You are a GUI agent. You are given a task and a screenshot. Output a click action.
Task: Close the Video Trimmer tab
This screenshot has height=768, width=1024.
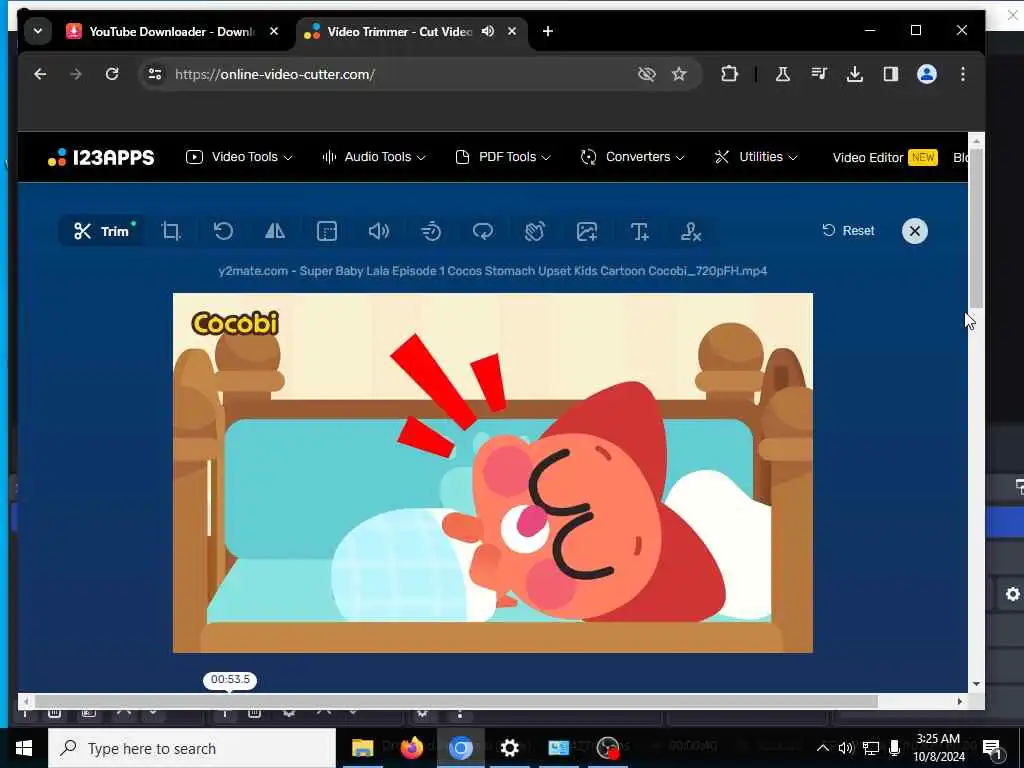click(512, 31)
